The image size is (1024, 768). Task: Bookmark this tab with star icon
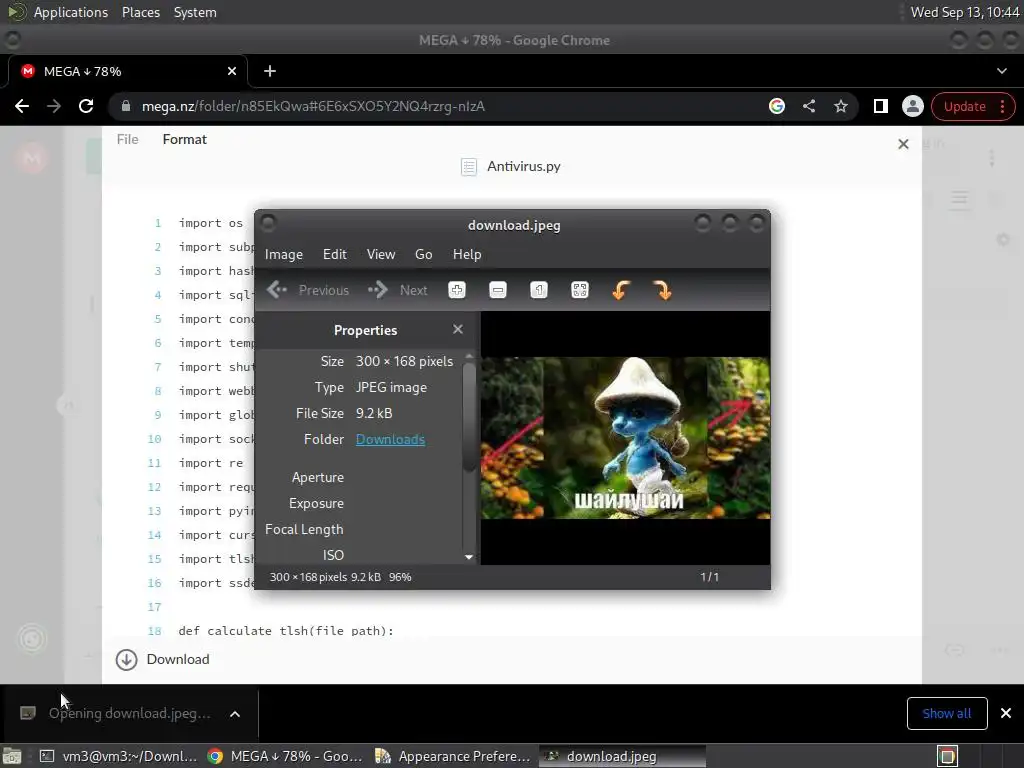(840, 106)
